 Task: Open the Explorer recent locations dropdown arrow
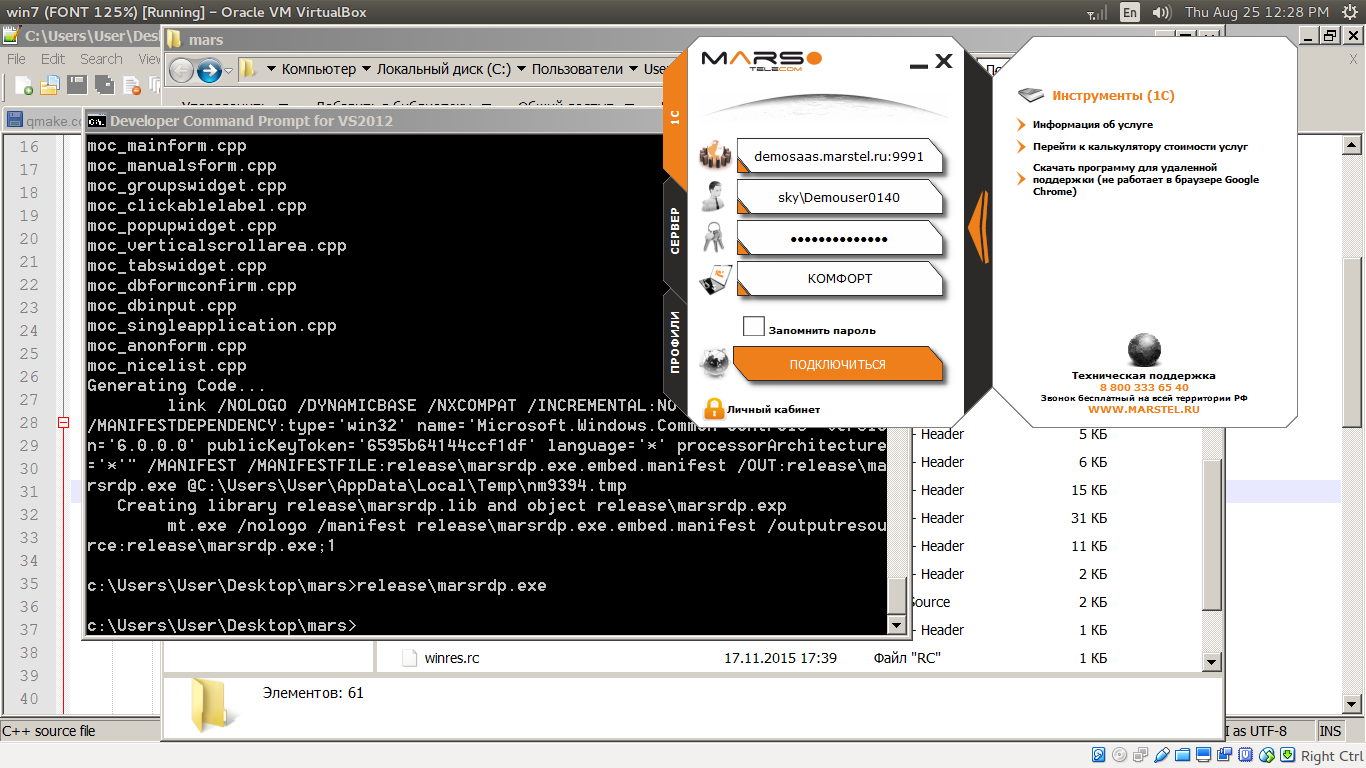pos(229,70)
